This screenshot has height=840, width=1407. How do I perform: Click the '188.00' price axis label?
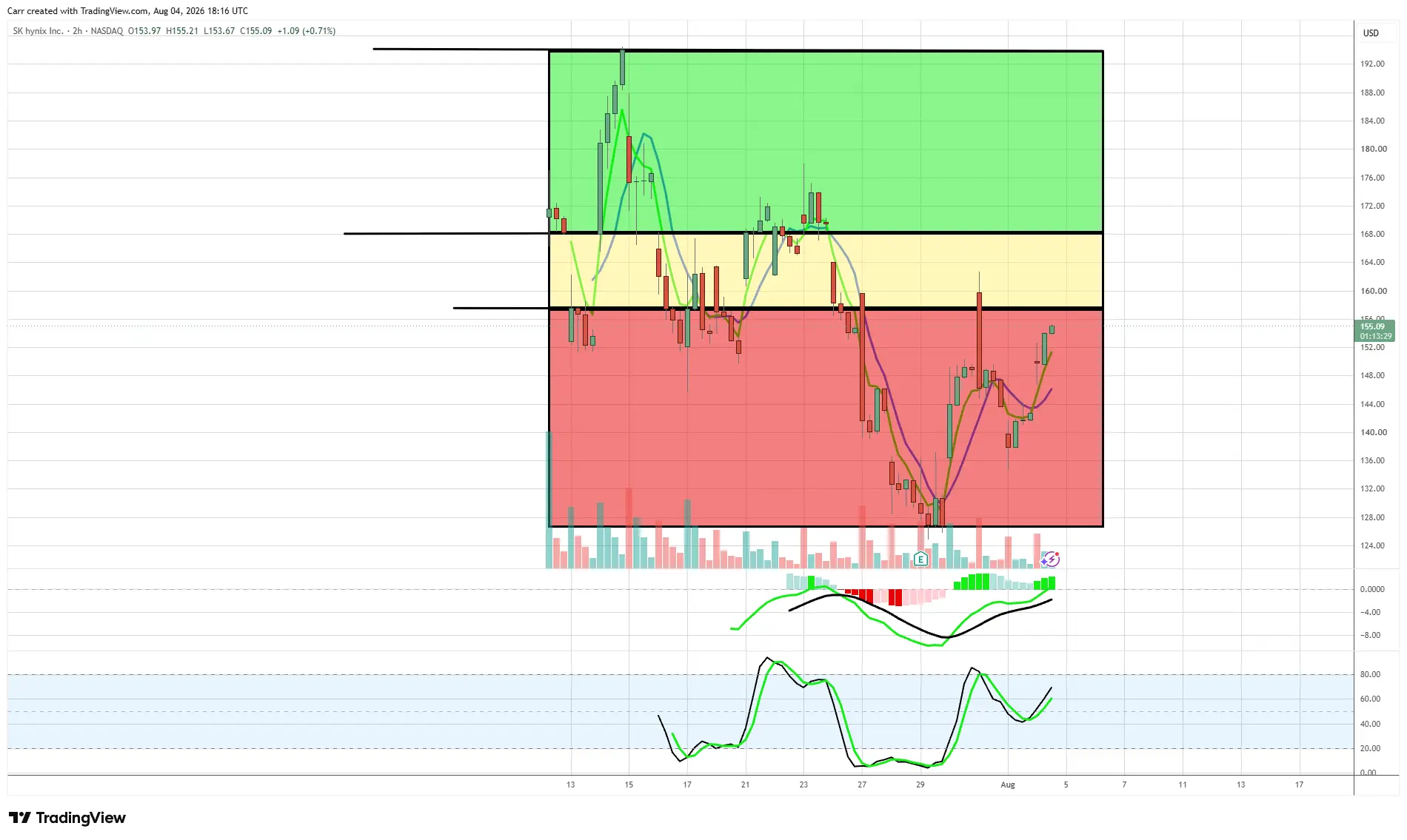[1372, 93]
